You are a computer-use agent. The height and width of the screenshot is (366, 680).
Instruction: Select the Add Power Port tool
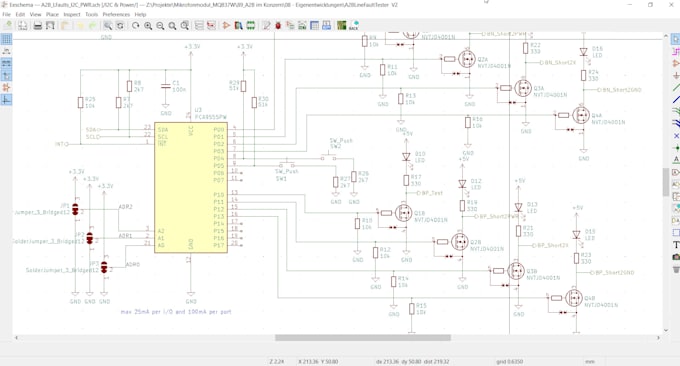point(676,75)
